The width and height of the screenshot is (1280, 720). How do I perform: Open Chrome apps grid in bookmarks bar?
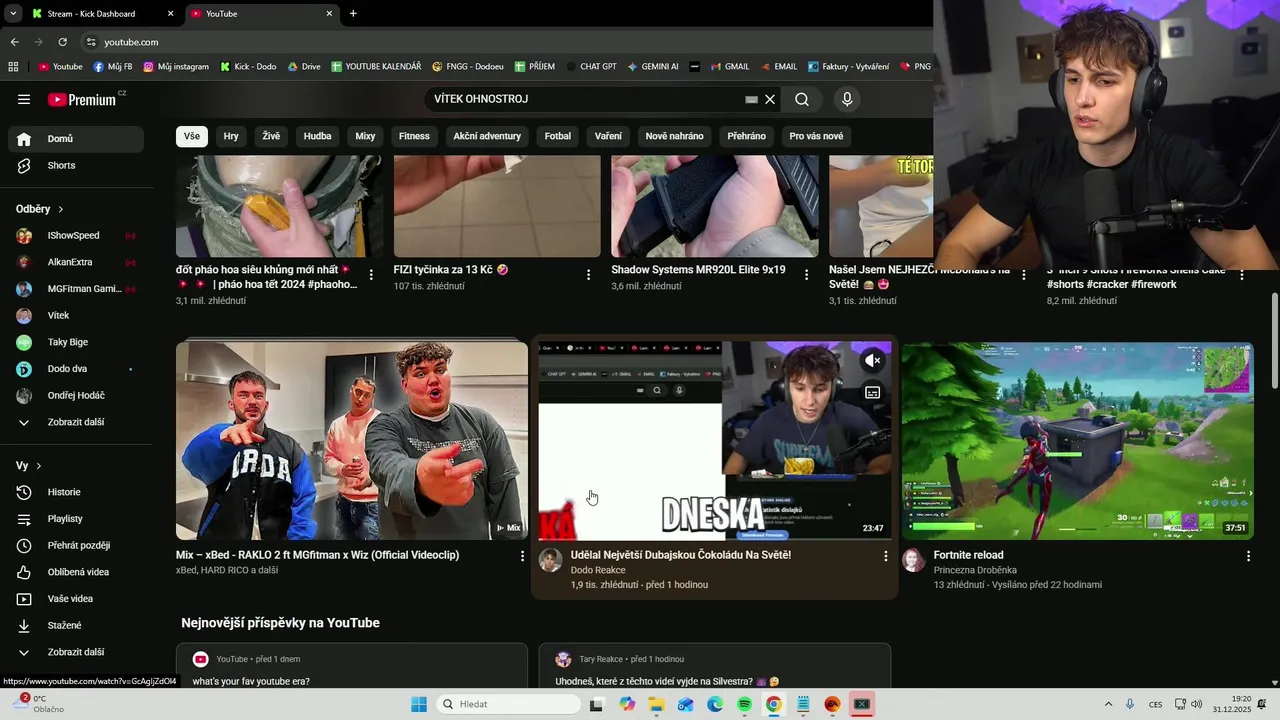(x=13, y=67)
